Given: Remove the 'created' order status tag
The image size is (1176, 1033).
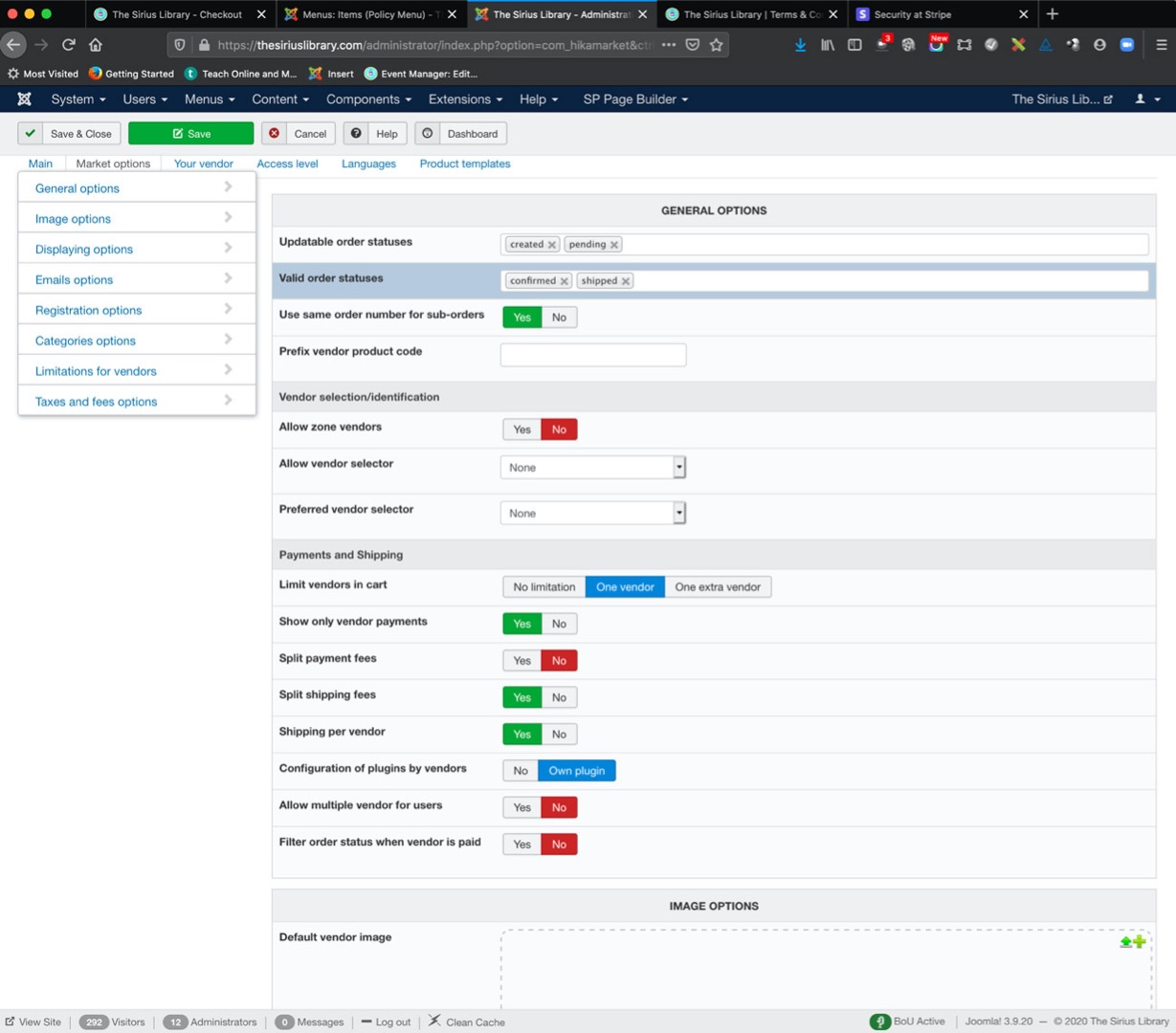Looking at the screenshot, I should [x=552, y=245].
